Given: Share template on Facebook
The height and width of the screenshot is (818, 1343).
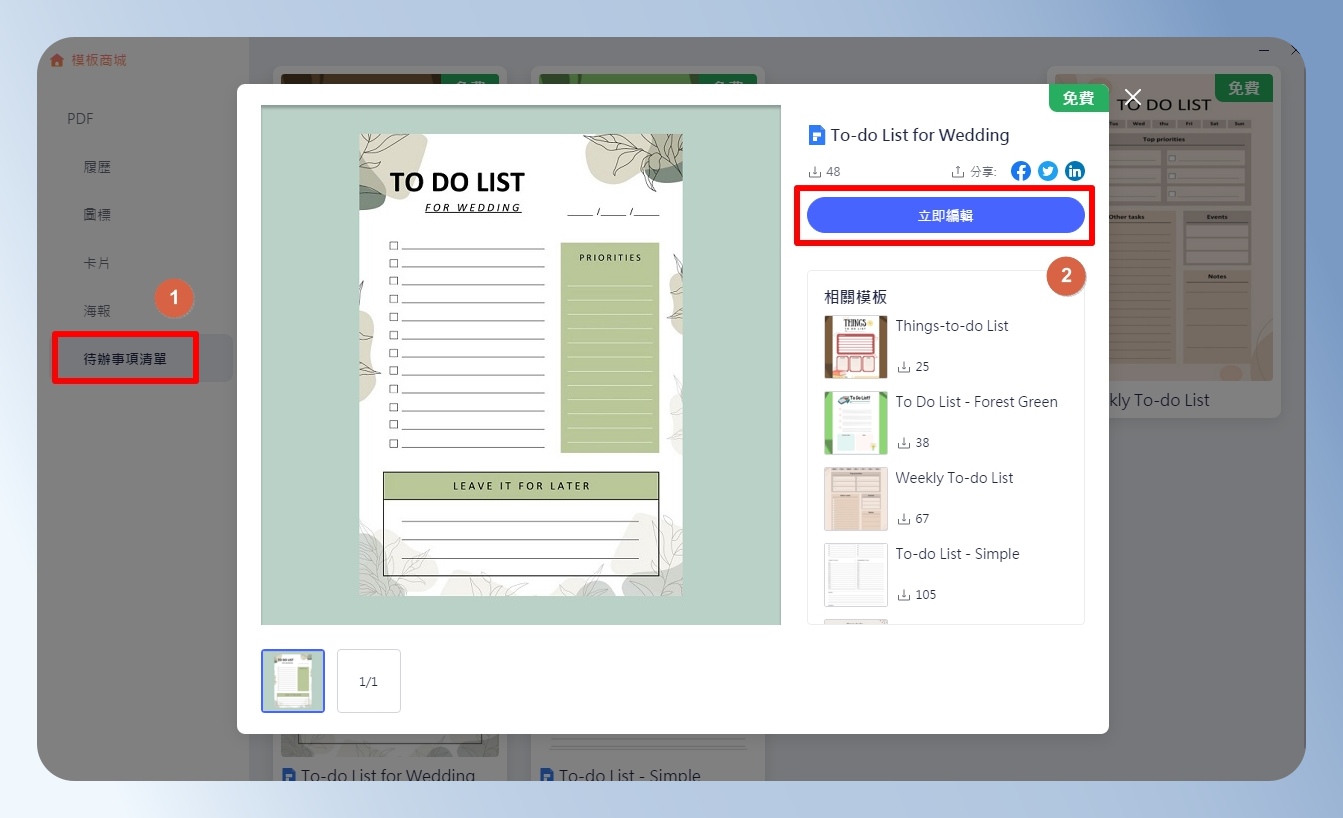Looking at the screenshot, I should [x=1020, y=171].
